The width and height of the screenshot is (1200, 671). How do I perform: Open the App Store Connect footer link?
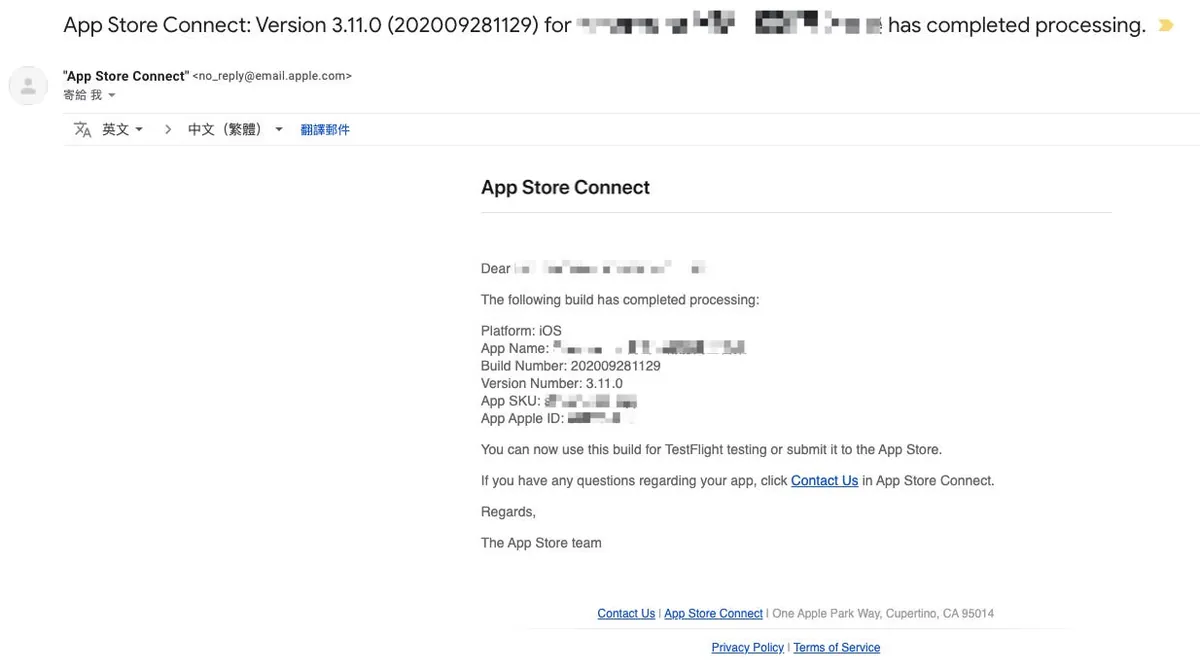713,614
